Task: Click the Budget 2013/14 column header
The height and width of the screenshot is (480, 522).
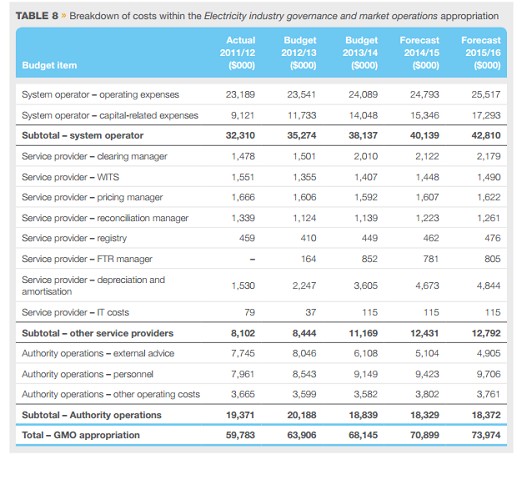Action: (360, 53)
